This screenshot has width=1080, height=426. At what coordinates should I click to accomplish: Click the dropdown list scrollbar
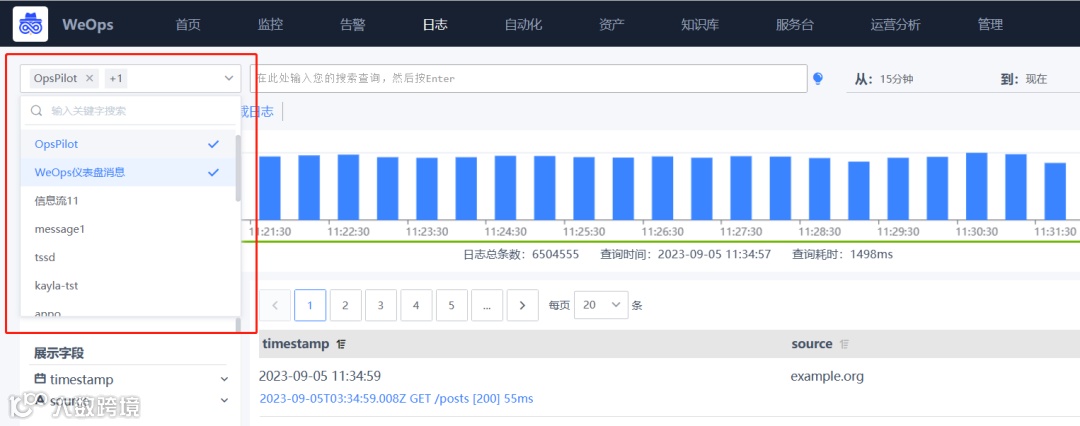[x=238, y=168]
